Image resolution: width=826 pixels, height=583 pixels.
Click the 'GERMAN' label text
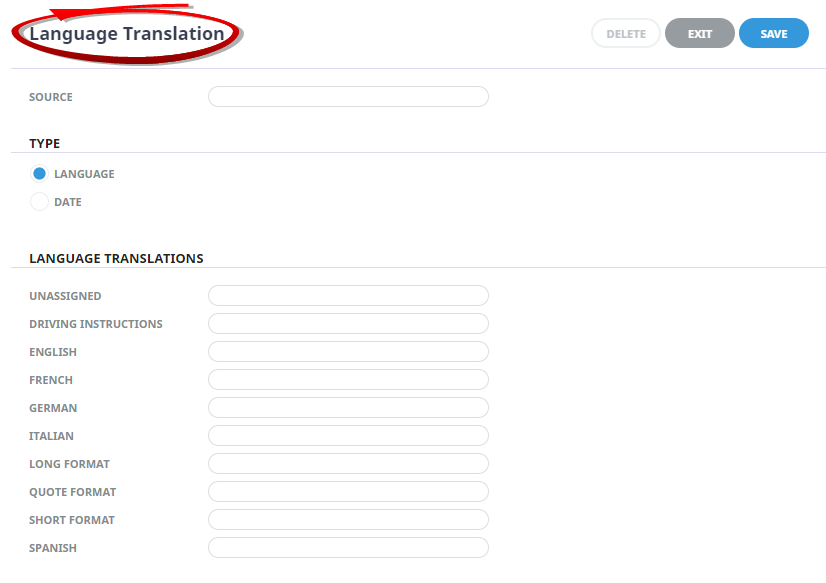[x=53, y=408]
